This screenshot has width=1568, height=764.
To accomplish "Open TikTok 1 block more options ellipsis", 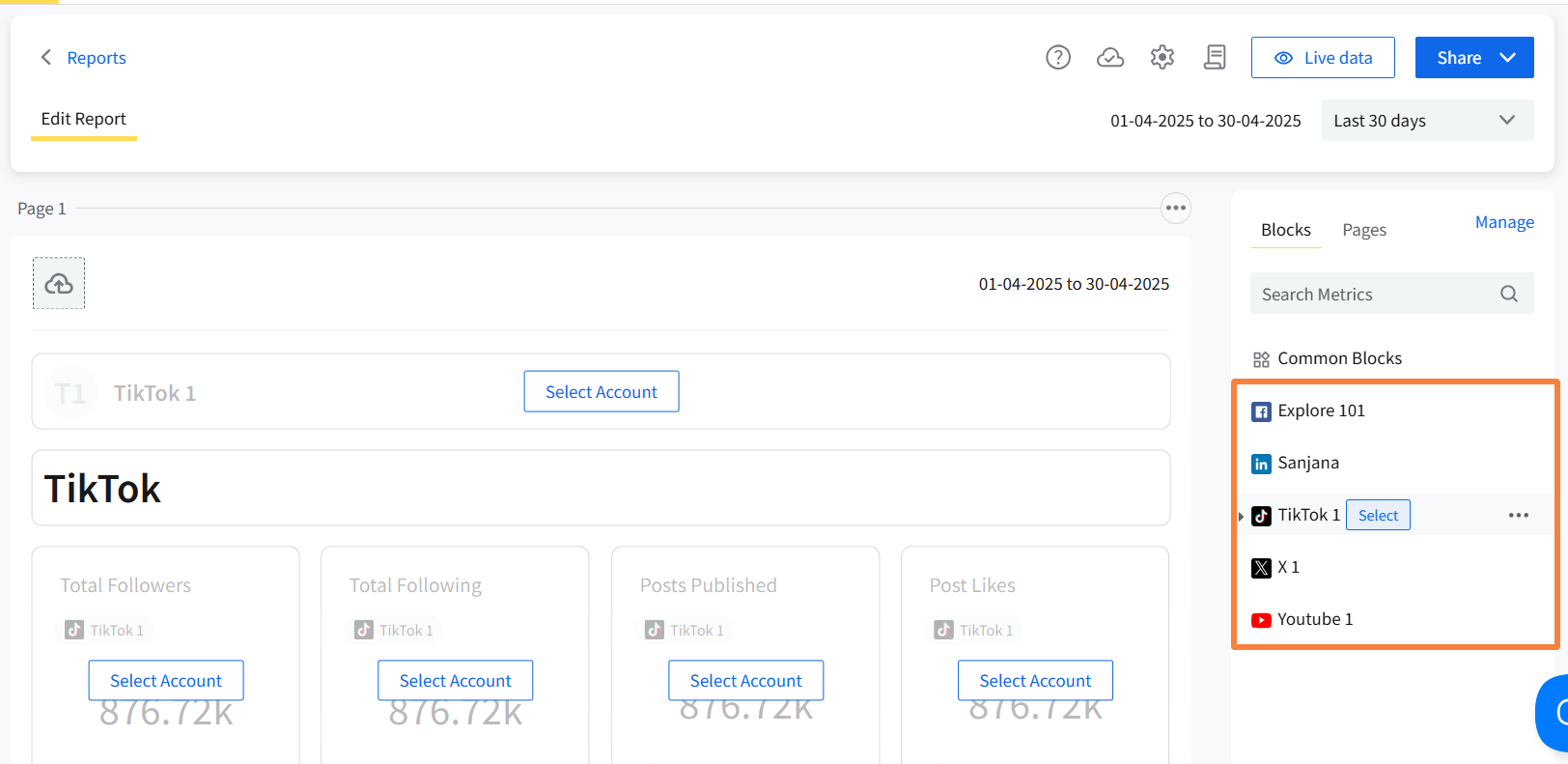I will tap(1518, 516).
